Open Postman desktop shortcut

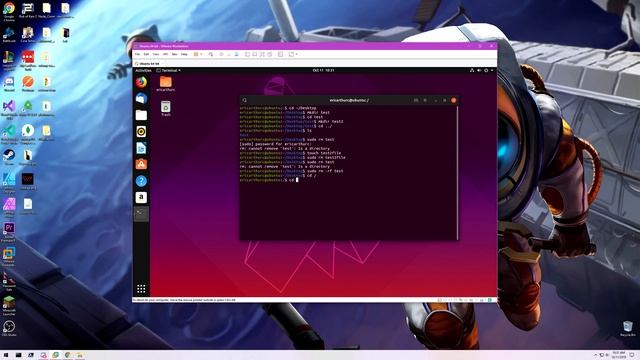pyautogui.click(x=28, y=84)
